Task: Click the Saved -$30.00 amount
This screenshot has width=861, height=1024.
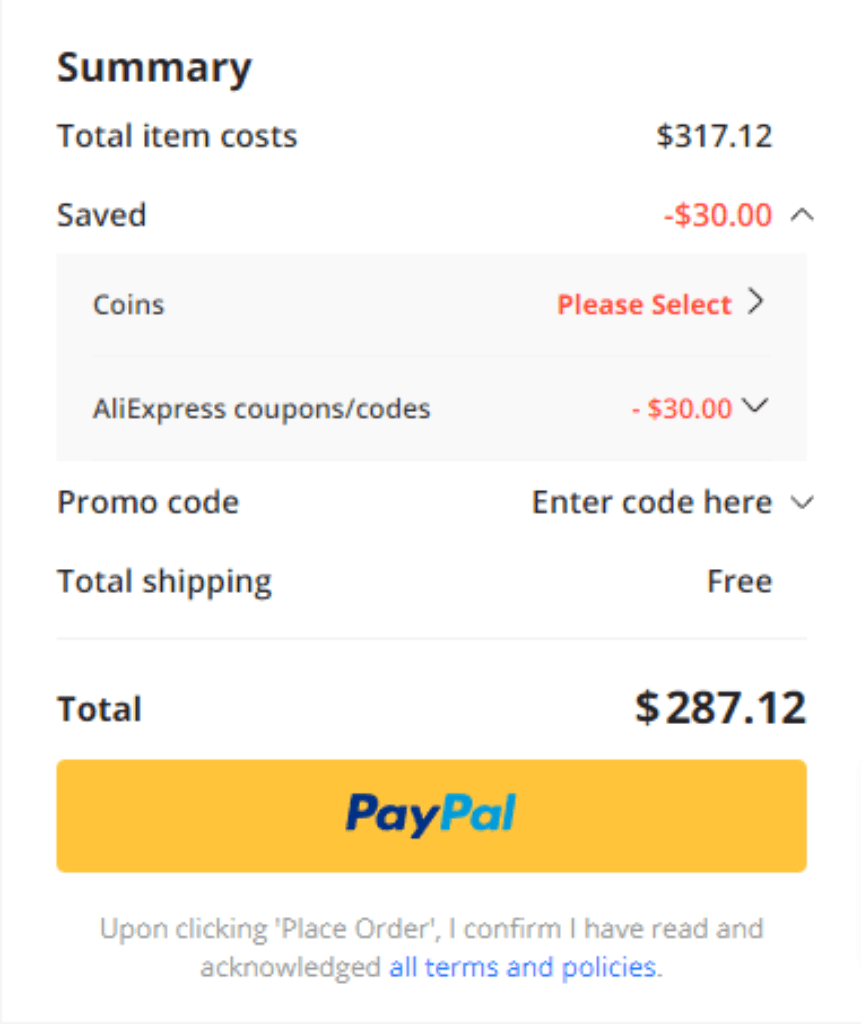Action: 718,215
